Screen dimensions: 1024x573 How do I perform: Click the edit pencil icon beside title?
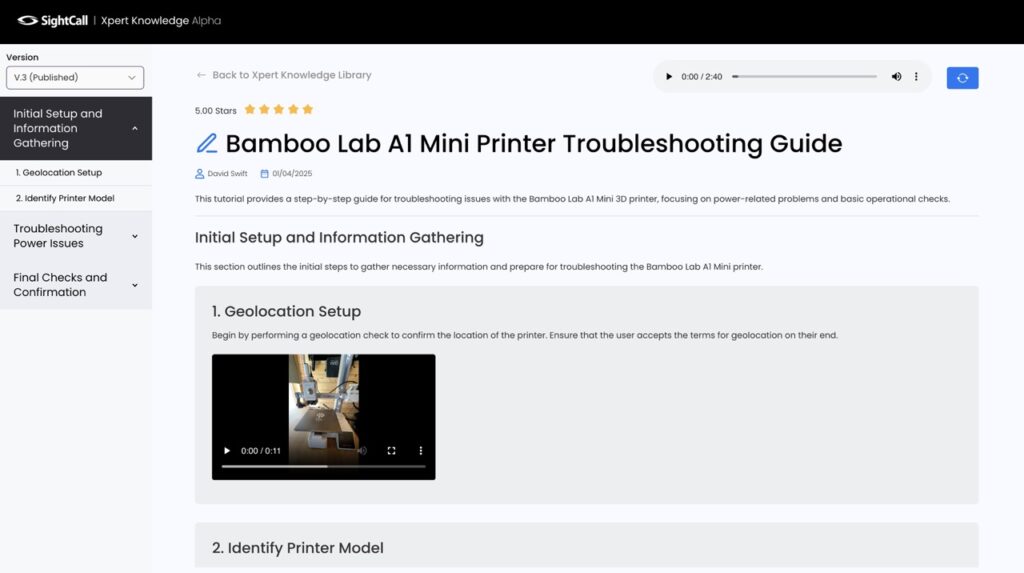pos(206,143)
